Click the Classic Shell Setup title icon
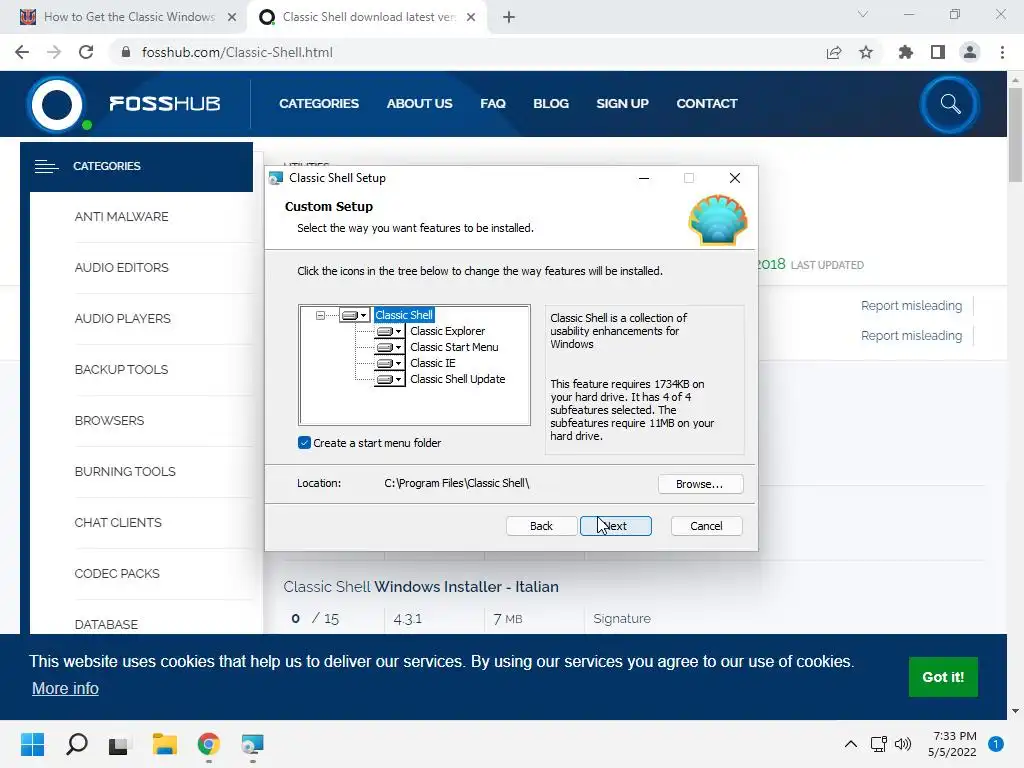This screenshot has height=768, width=1024. [x=276, y=178]
